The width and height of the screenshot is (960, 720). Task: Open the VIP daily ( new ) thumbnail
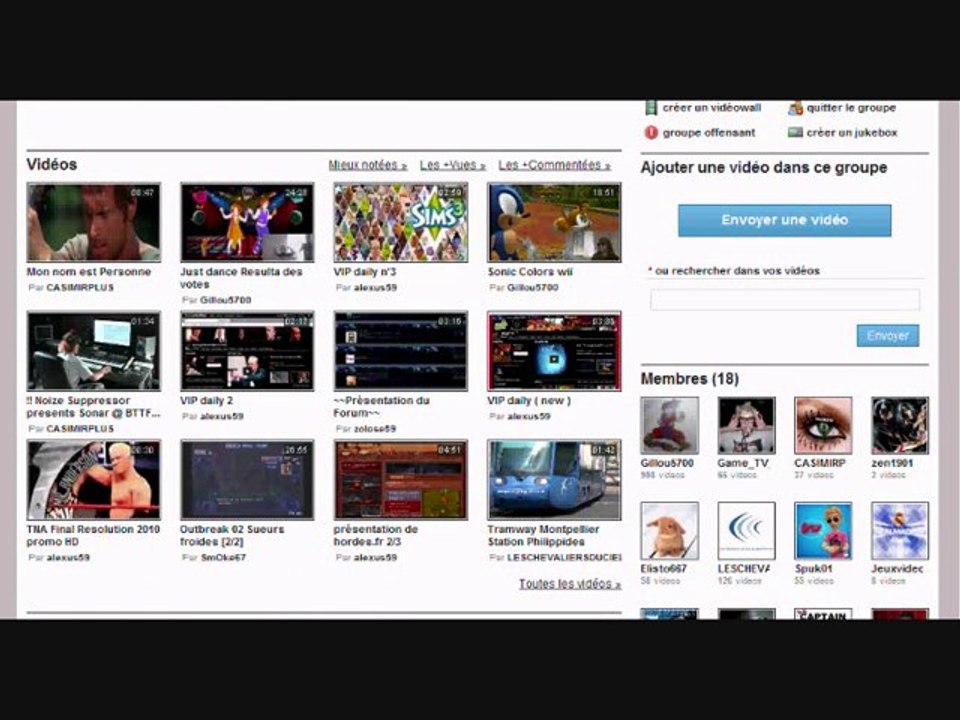[x=554, y=351]
